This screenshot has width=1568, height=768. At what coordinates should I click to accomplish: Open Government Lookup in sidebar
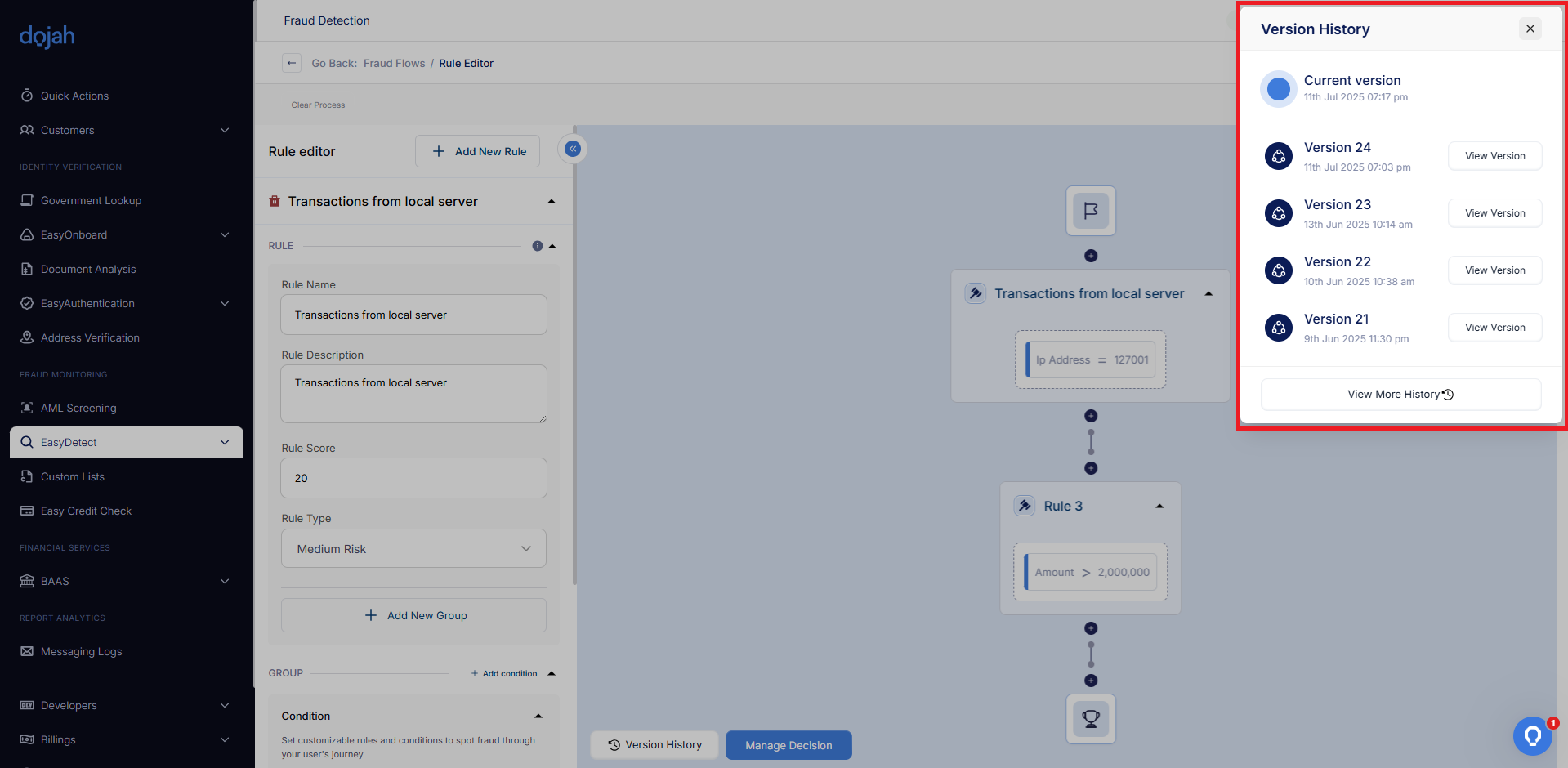91,200
